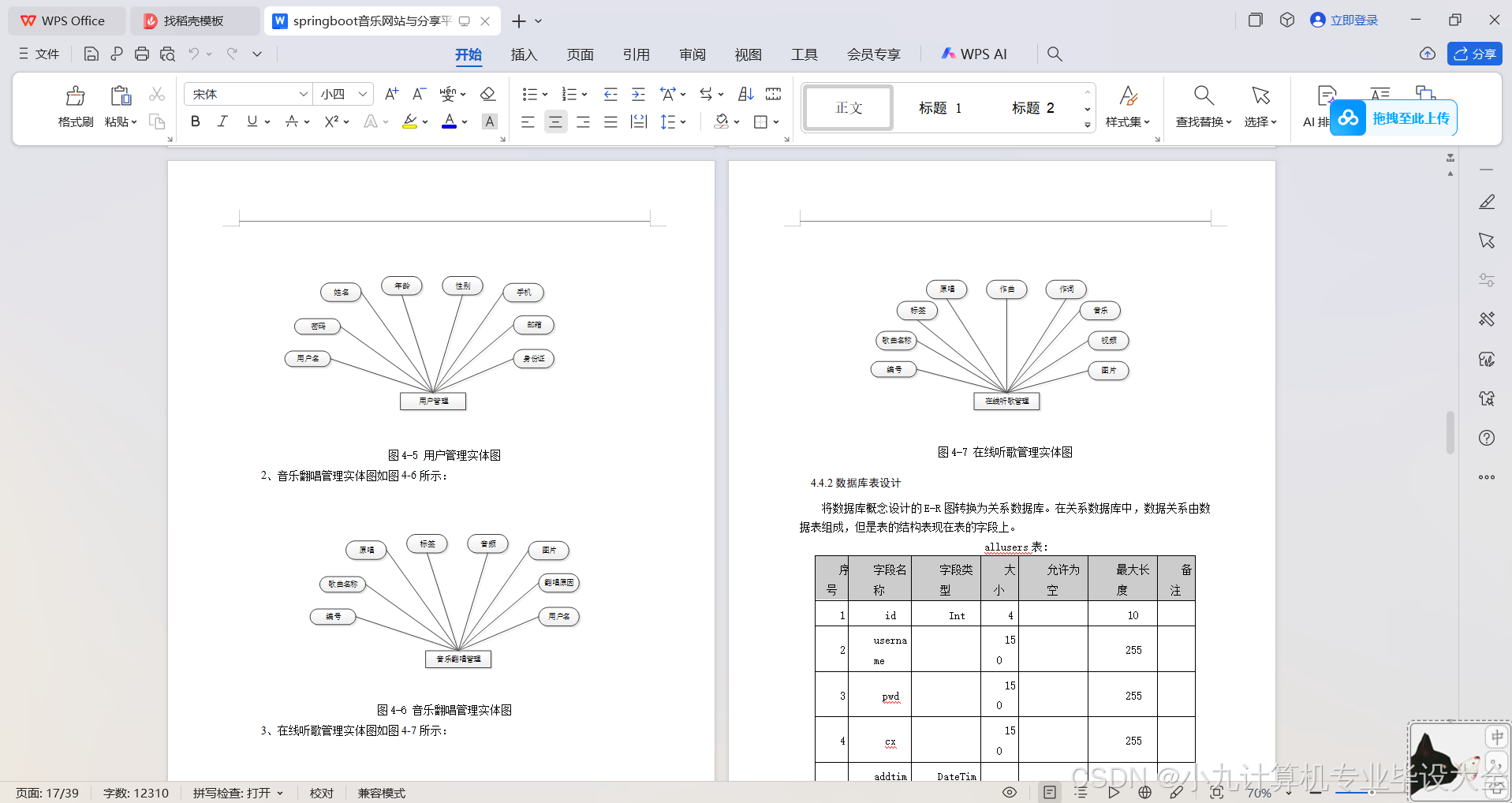
Task: Switch to the 找稻壳模板 tab
Action: (x=194, y=21)
